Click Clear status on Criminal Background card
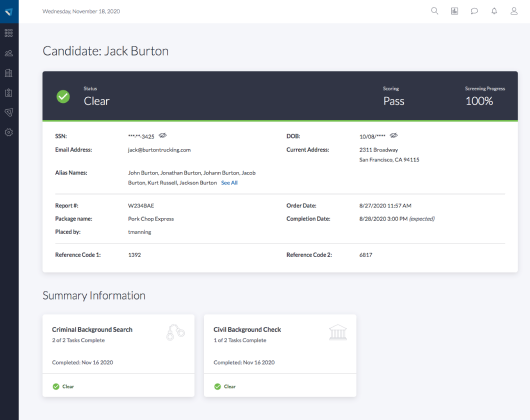The image size is (530, 420). pyautogui.click(x=63, y=387)
